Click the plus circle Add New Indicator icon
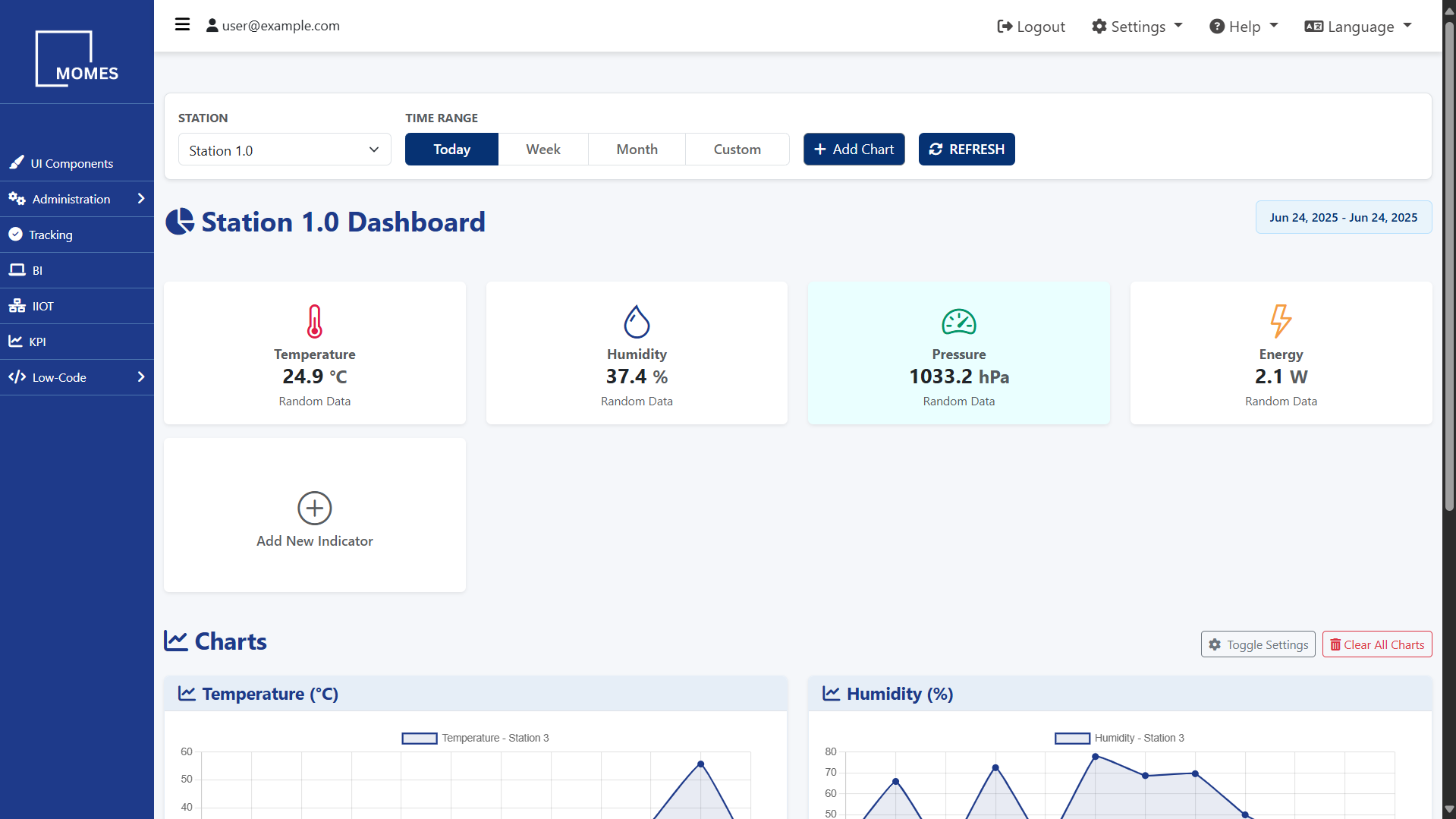Viewport: 1456px width, 819px height. pyautogui.click(x=314, y=508)
